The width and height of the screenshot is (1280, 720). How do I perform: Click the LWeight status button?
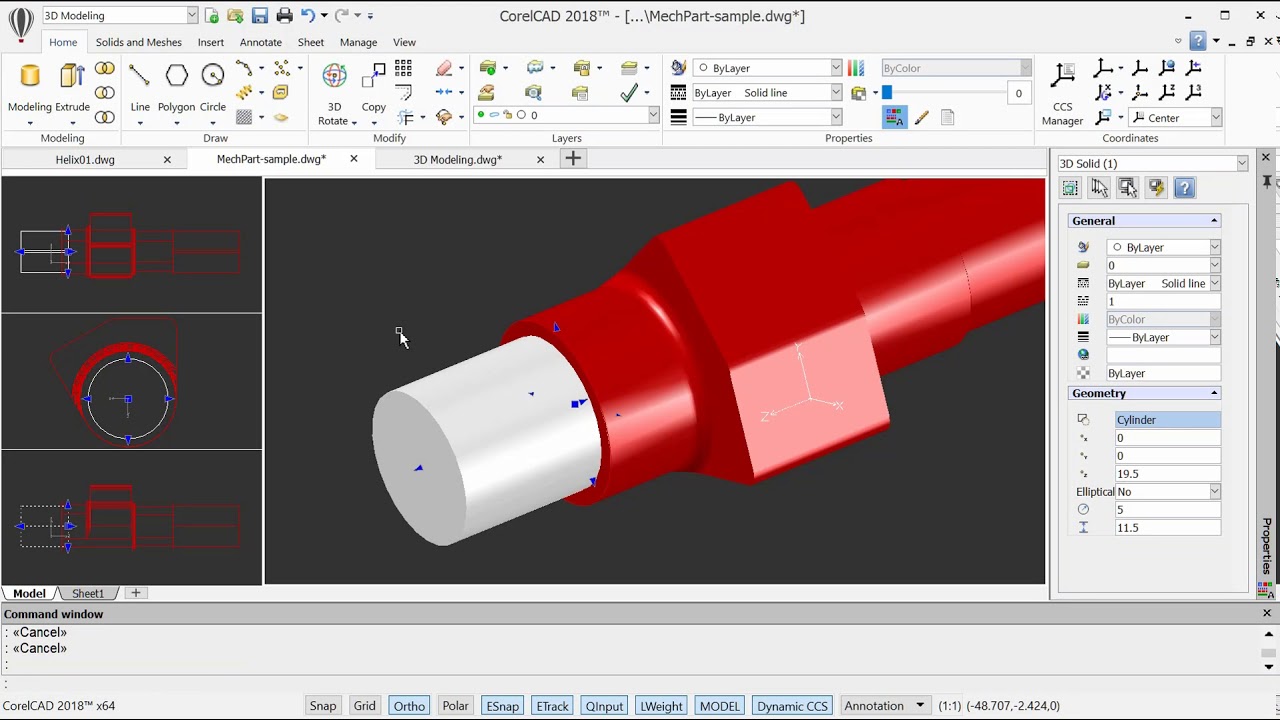pyautogui.click(x=661, y=706)
